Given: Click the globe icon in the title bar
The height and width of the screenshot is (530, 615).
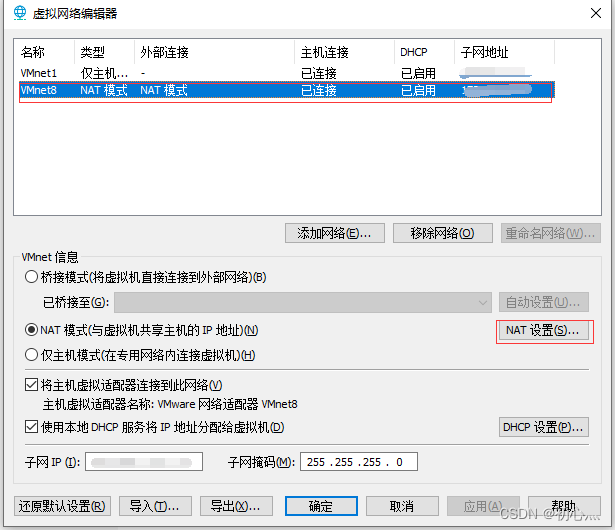Looking at the screenshot, I should (20, 13).
